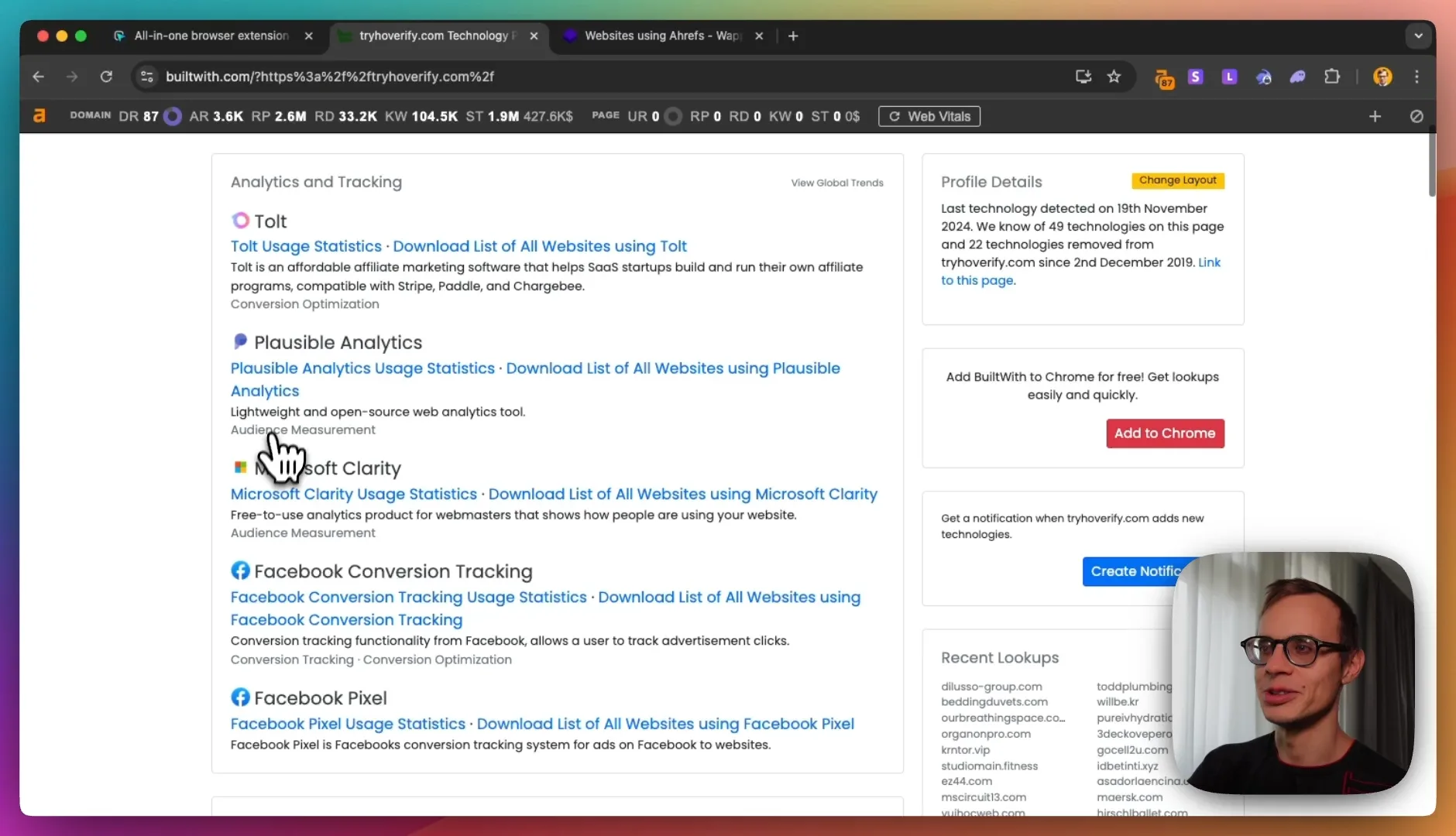Screen dimensions: 1456x836
Task: Click the View Global Trends link
Action: 836,183
